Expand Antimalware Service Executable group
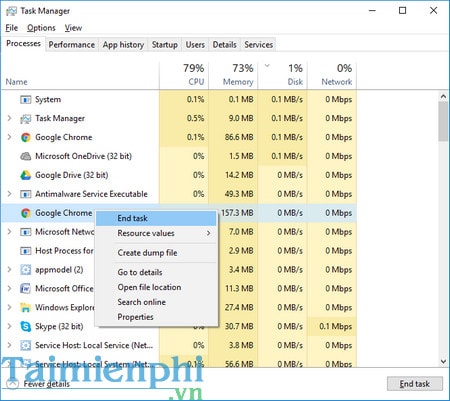The height and width of the screenshot is (401, 450). [9, 194]
